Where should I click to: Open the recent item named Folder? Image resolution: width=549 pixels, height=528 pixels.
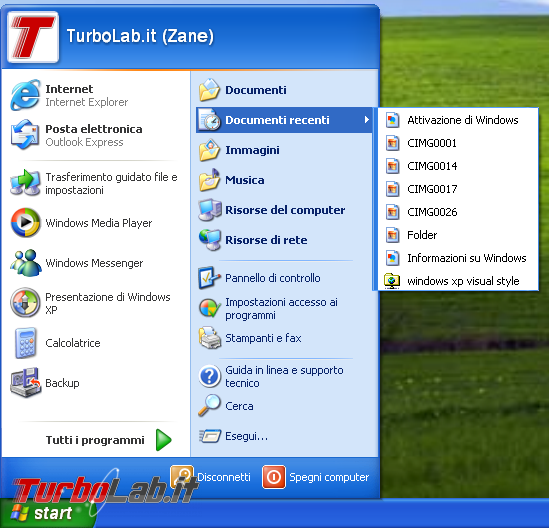(458, 235)
